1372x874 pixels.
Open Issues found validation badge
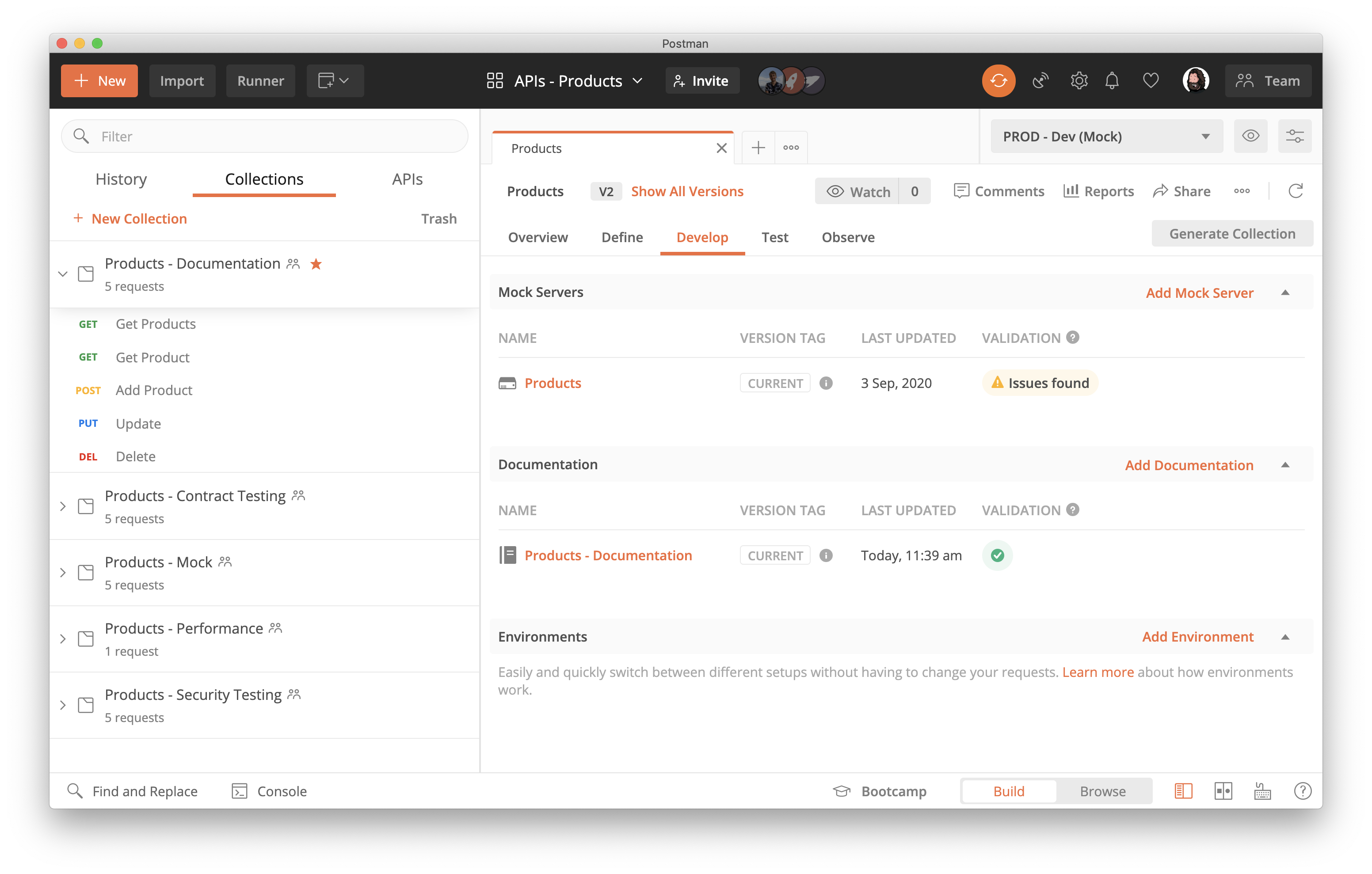click(x=1040, y=383)
